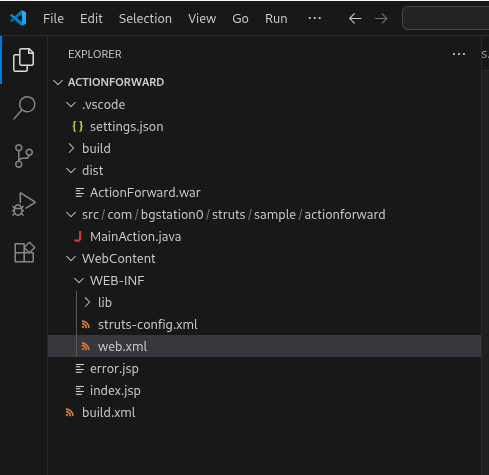The height and width of the screenshot is (475, 489).
Task: Open the File menu
Action: click(53, 19)
